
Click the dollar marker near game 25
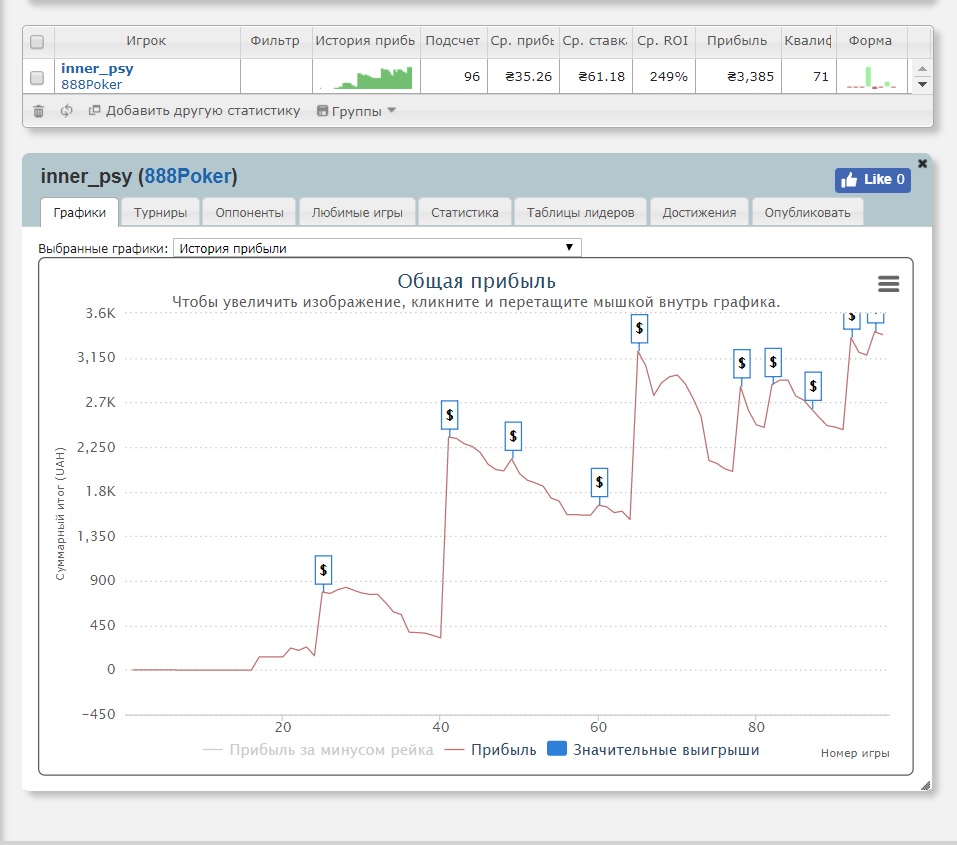[x=323, y=570]
